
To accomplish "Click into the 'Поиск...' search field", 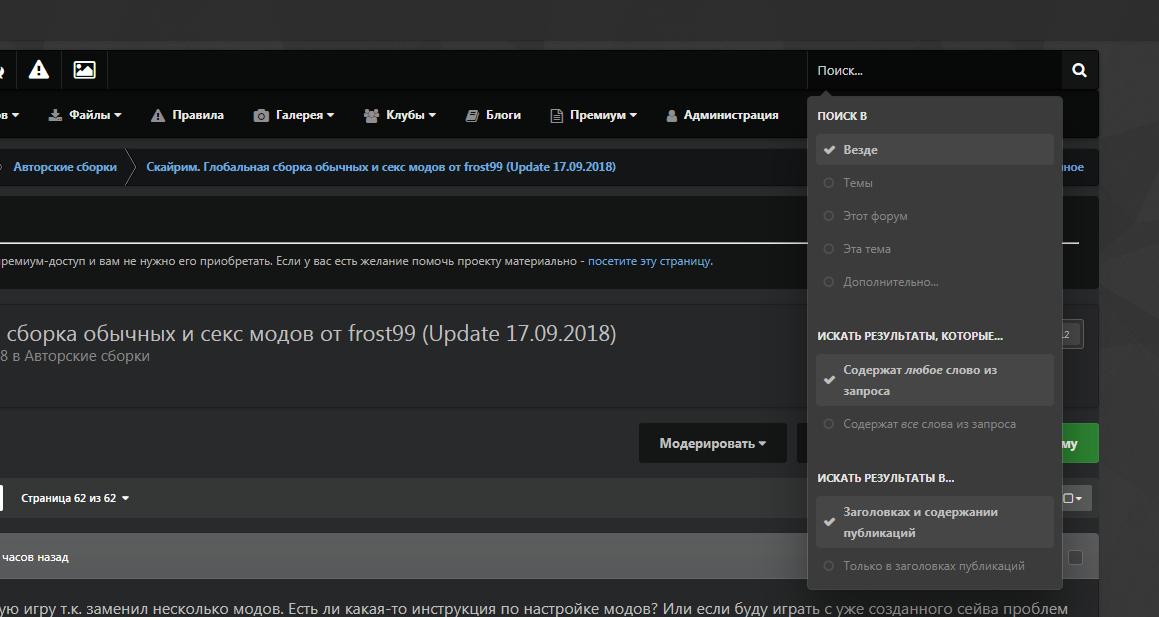I will [934, 70].
